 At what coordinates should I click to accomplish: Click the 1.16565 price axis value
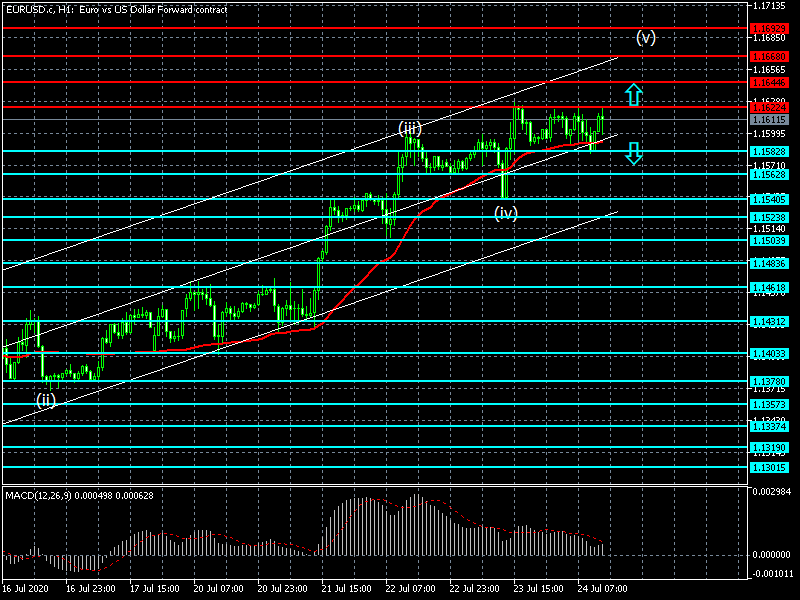click(769, 70)
